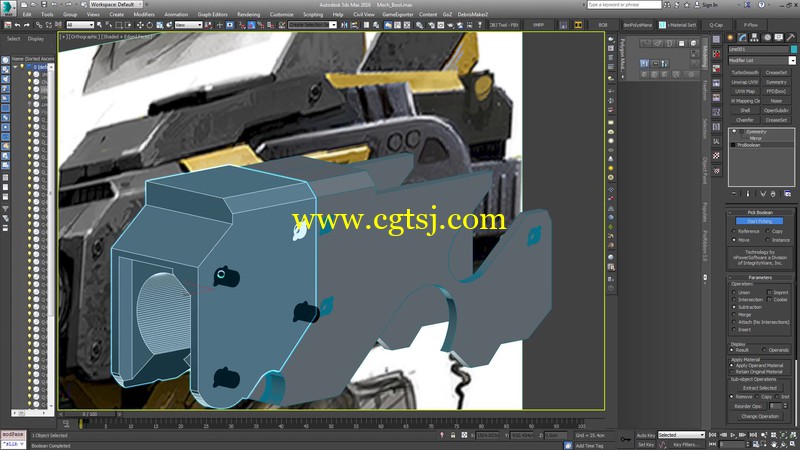Open the Modifier List dropdown
The height and width of the screenshot is (450, 800).
[x=792, y=60]
